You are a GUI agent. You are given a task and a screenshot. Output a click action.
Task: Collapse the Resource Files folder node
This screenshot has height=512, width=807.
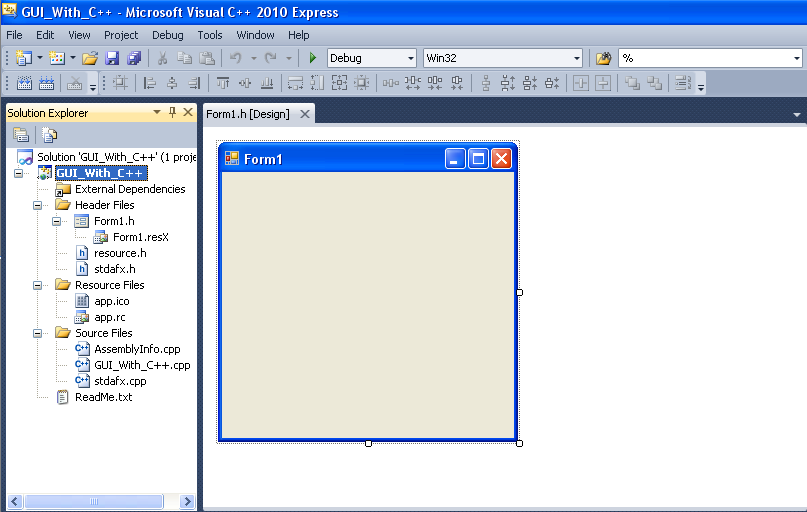pos(39,285)
